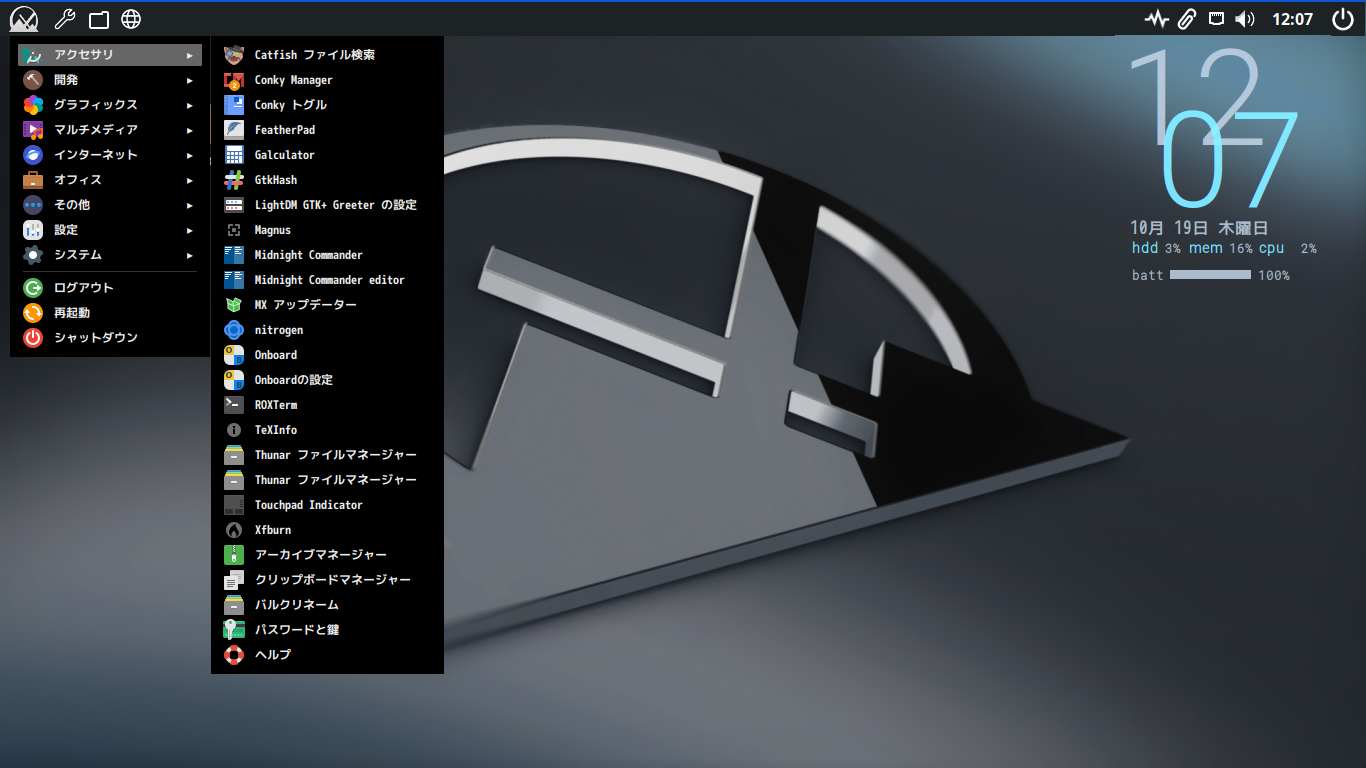Expand the インターネット submenu arrow
Screen dimensions: 1366x768
pos(190,155)
